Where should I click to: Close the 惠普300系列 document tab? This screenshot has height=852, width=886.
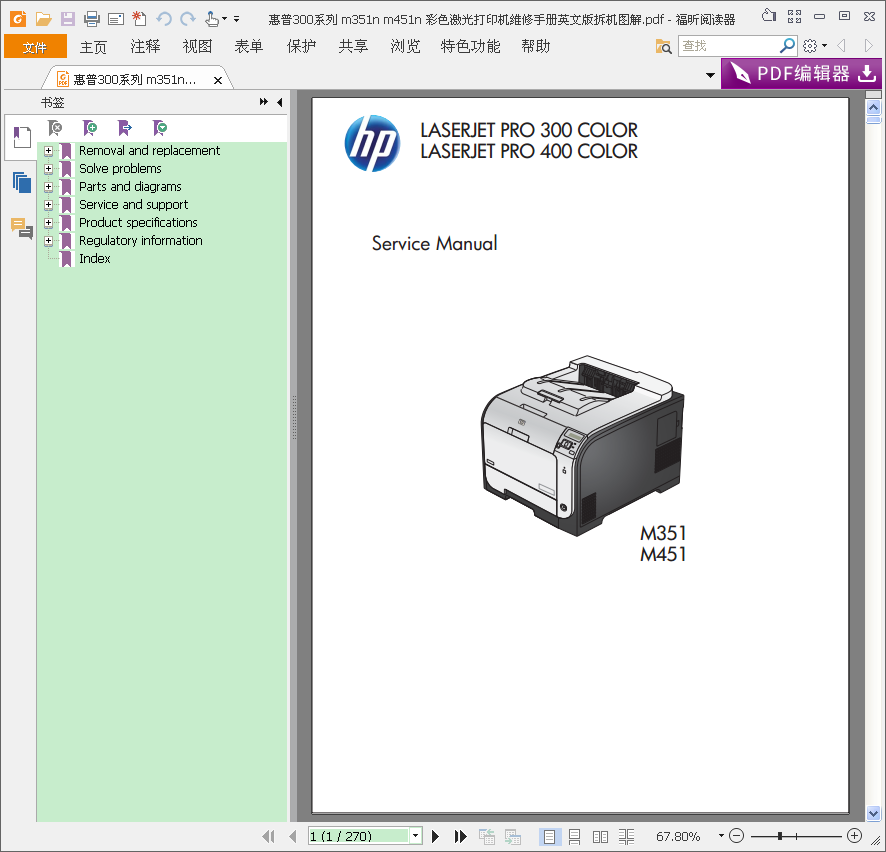[x=218, y=80]
